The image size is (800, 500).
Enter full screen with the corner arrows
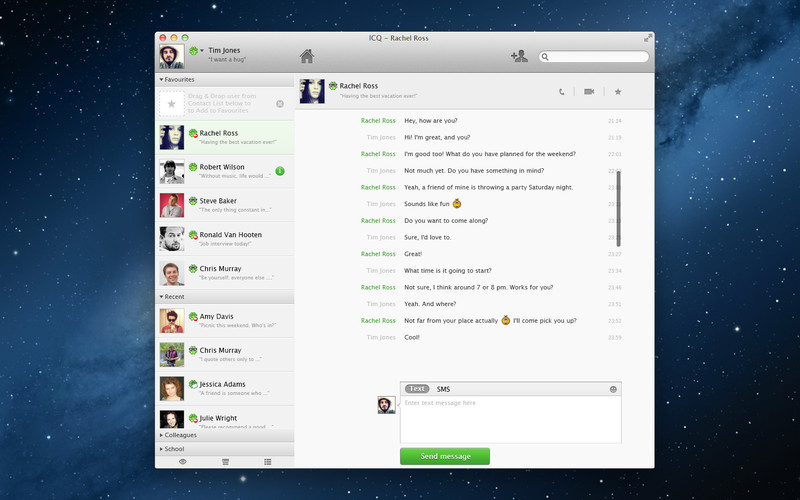(647, 38)
